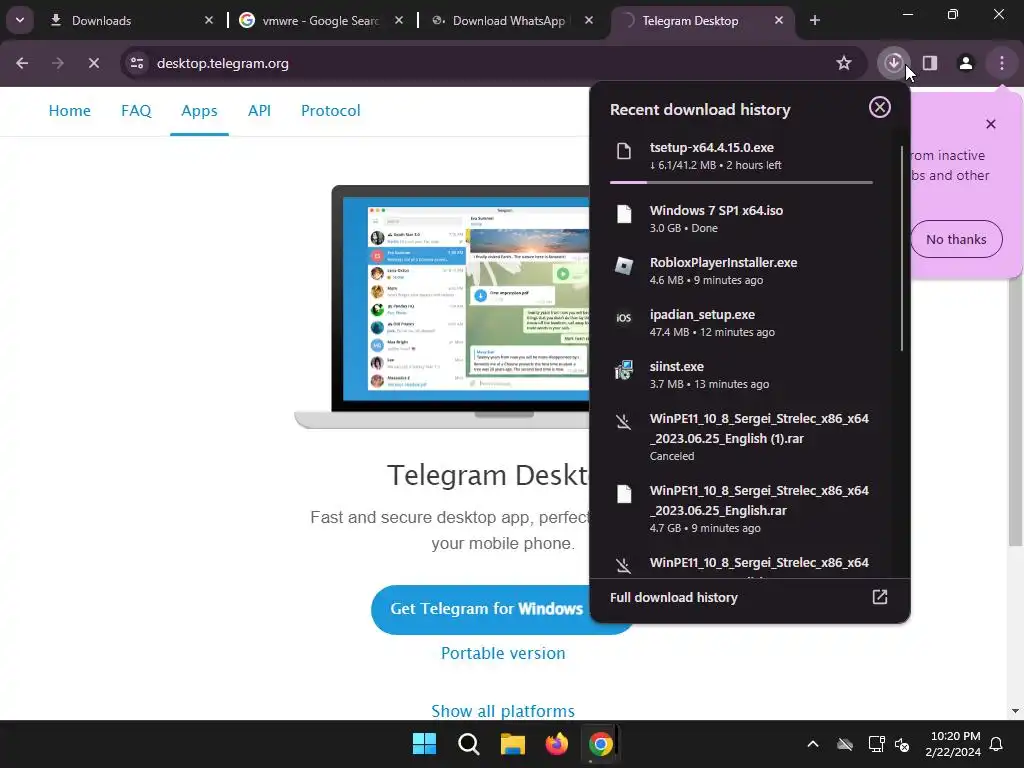Open the taskbar notification bell
This screenshot has width=1024, height=768.
click(x=997, y=744)
